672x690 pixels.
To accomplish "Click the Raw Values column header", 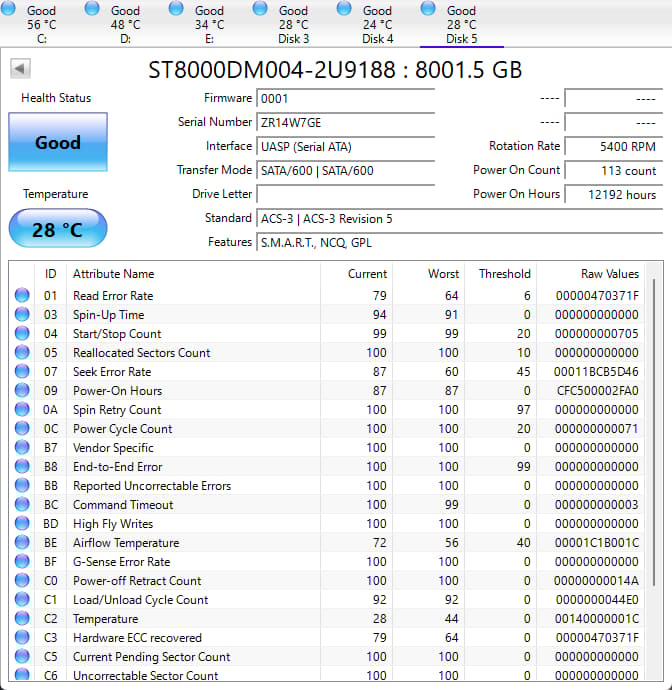I will 590,274.
